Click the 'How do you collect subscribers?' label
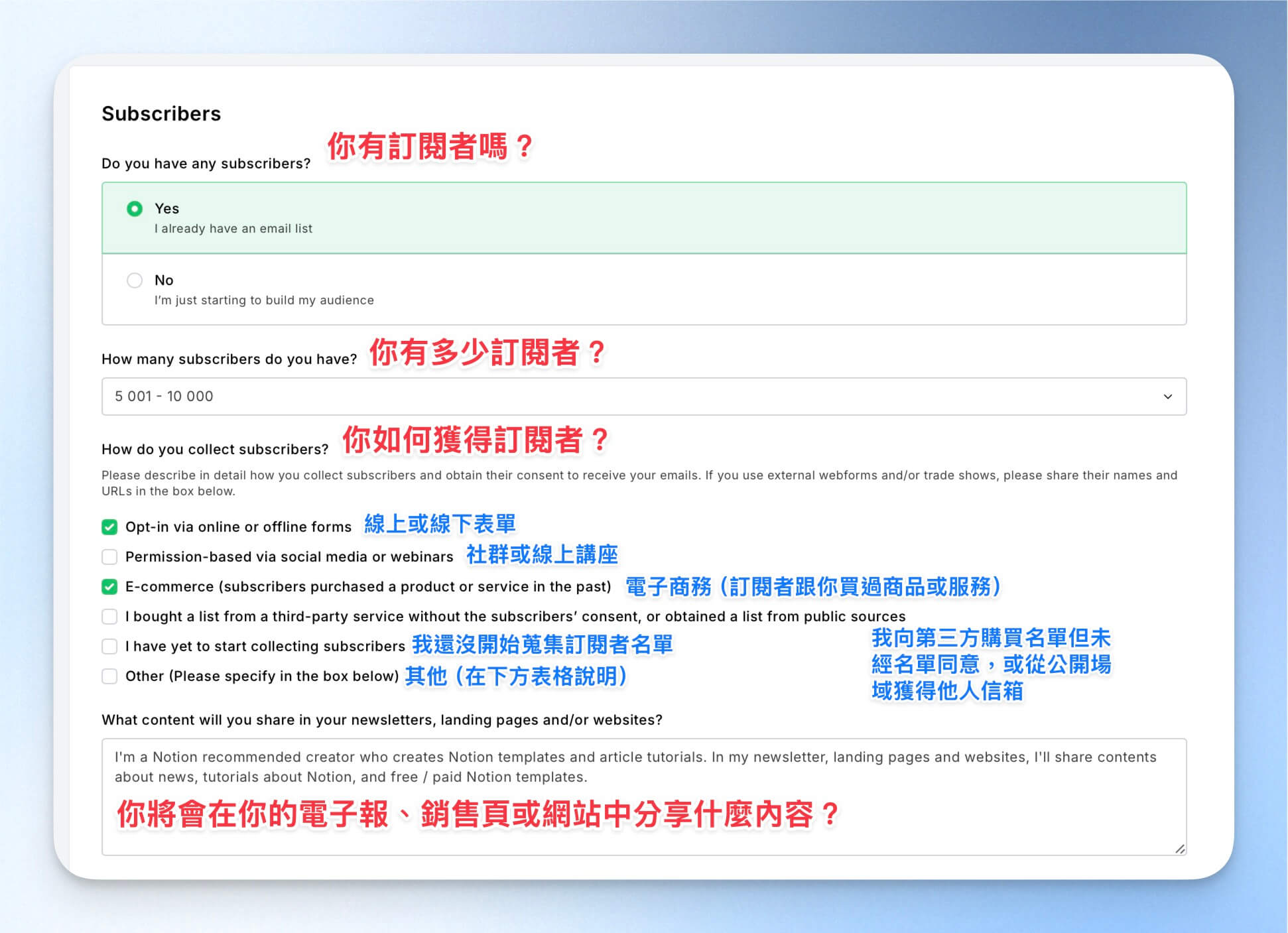 pos(215,450)
